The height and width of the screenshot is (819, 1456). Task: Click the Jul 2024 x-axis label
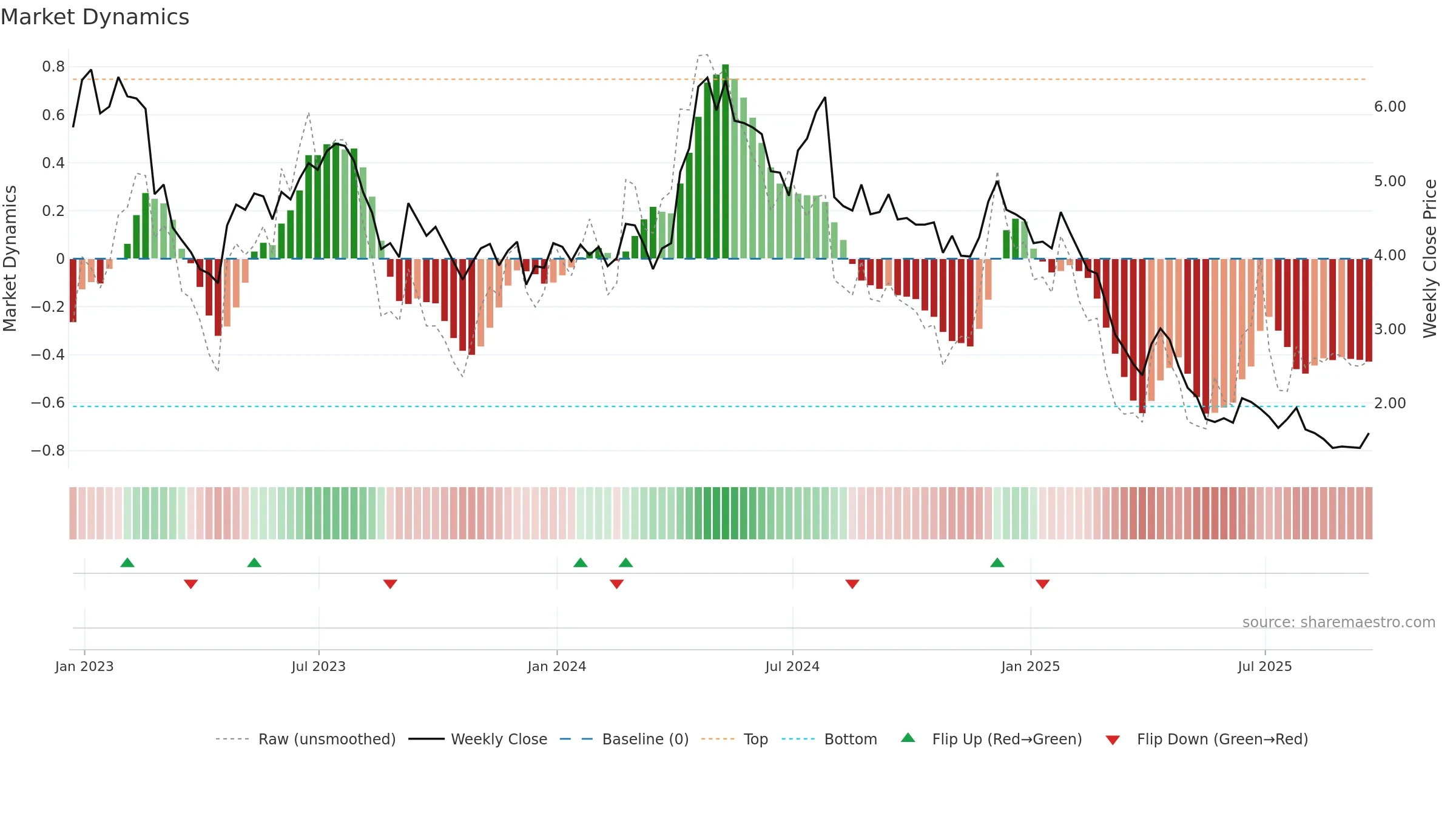click(x=792, y=667)
